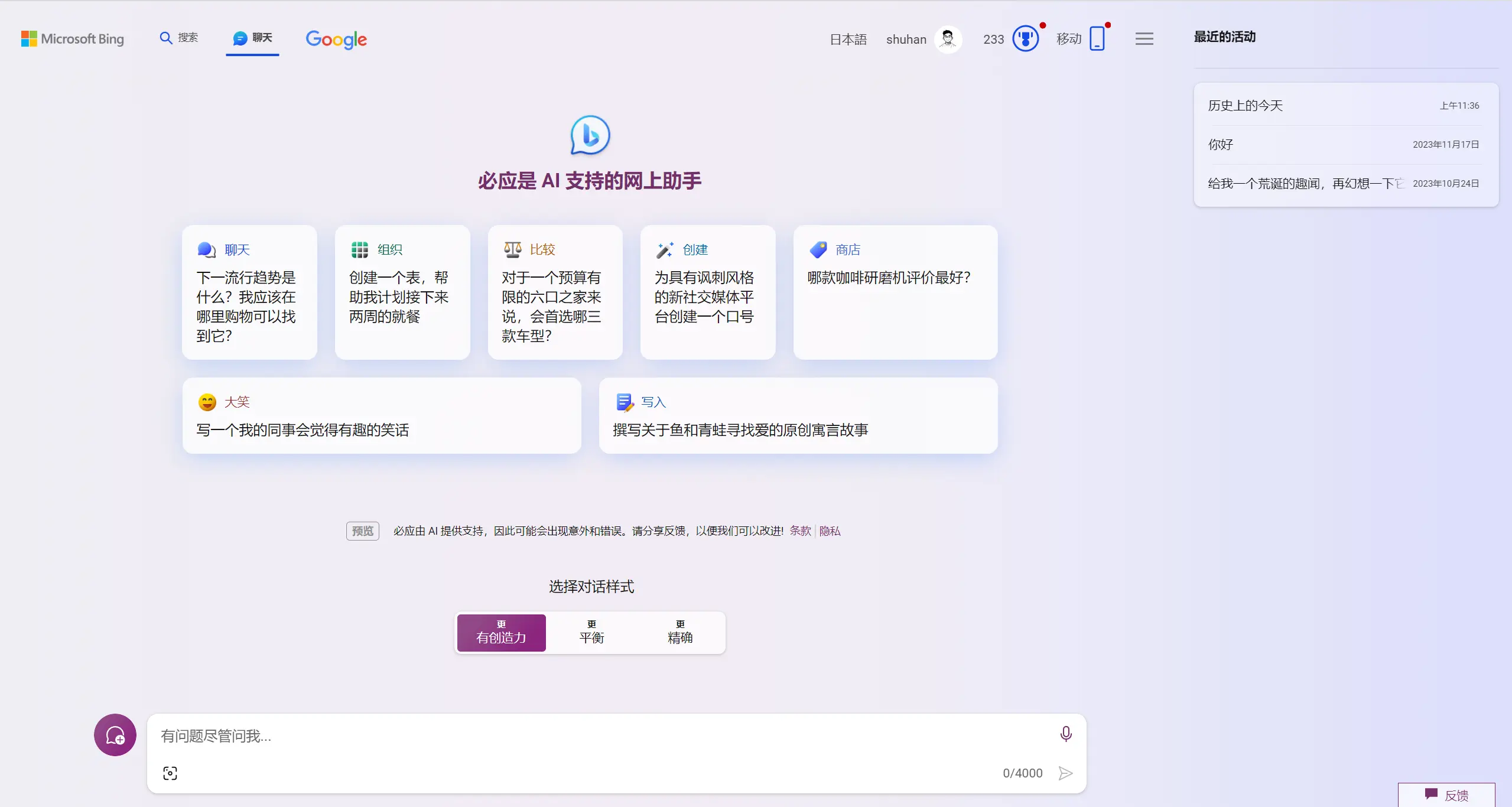Click the 聊天 card speech bubble icon
The image size is (1512, 807).
[x=206, y=250]
